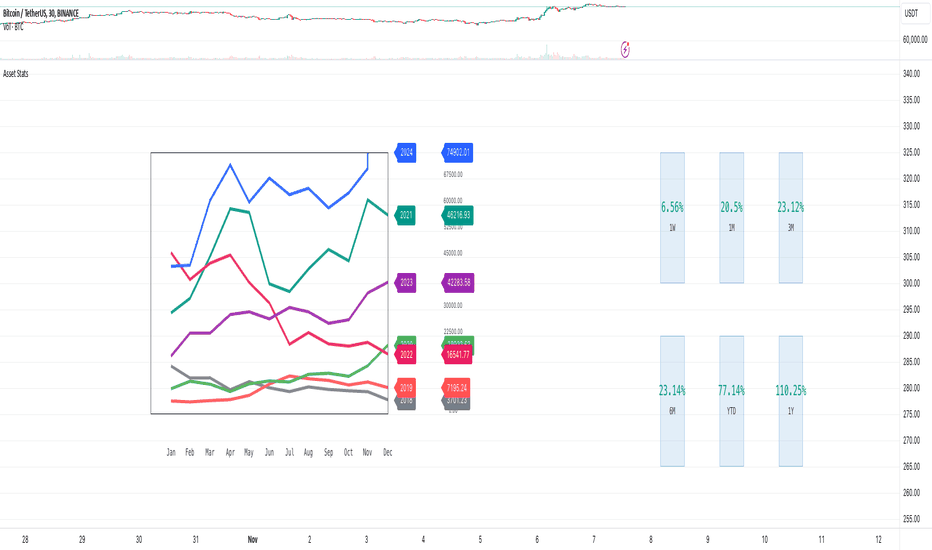Click the blue 74902.01 price tag
The height and width of the screenshot is (550, 932).
457,153
